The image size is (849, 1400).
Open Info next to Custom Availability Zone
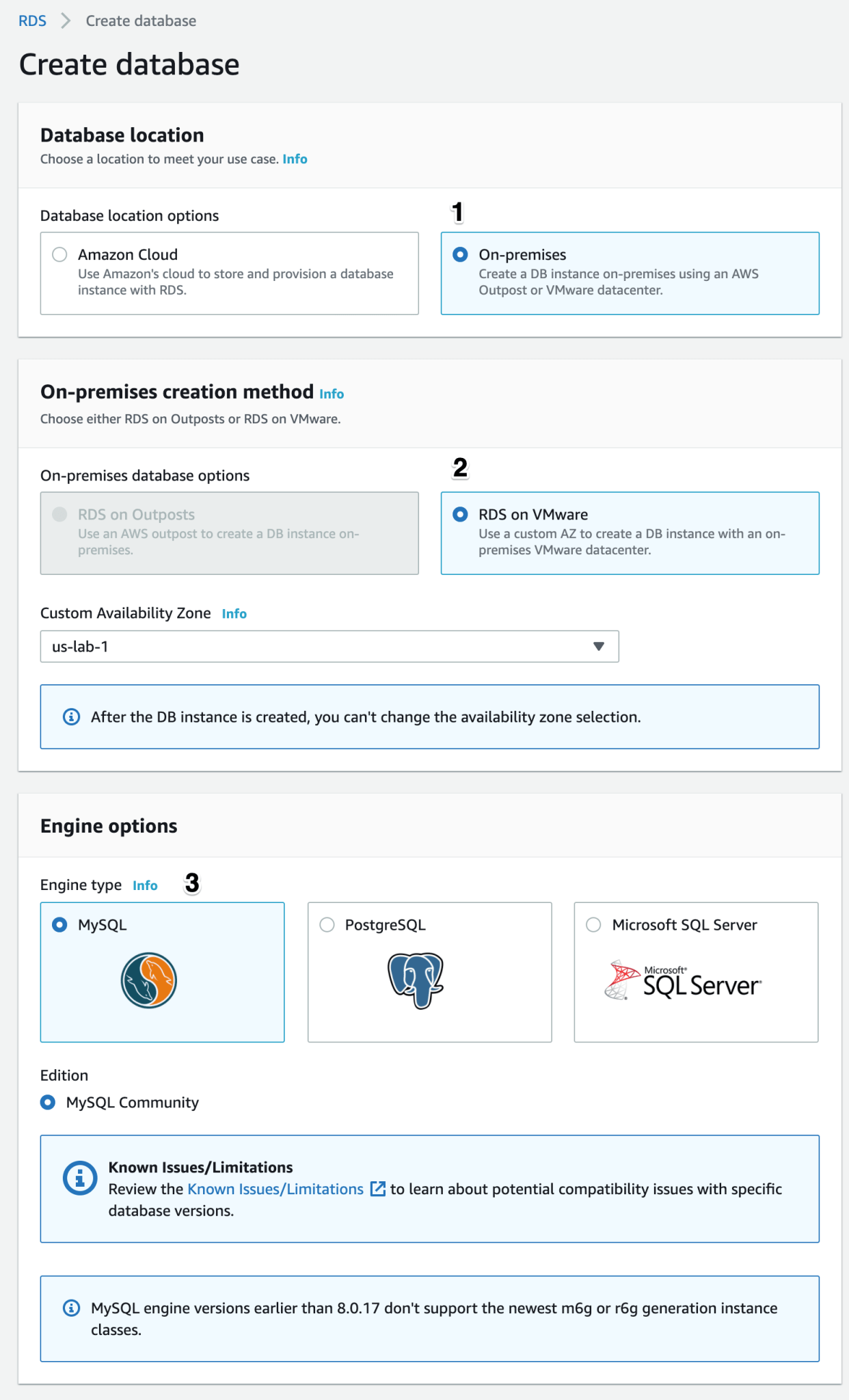[234, 614]
